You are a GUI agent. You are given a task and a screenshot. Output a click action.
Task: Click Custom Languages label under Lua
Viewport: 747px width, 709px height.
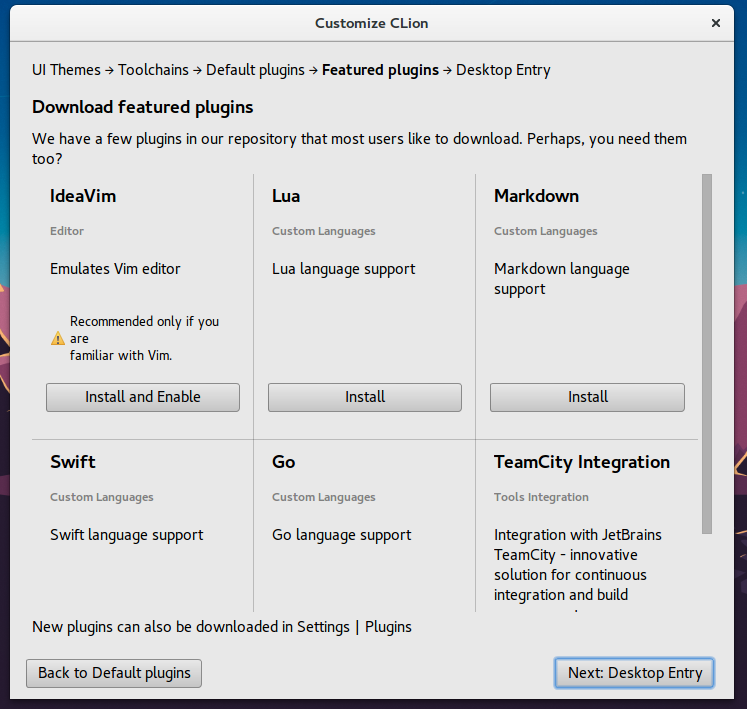[323, 231]
